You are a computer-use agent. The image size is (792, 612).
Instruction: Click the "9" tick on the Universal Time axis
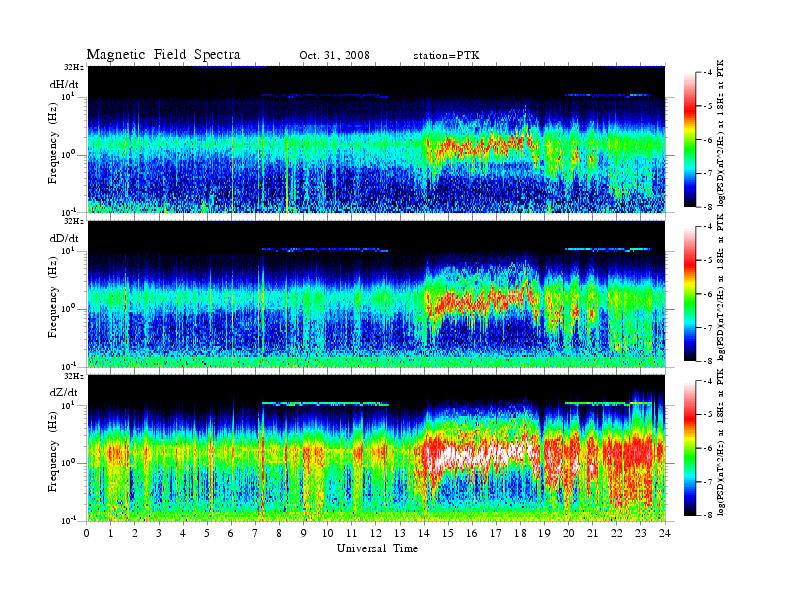(304, 533)
